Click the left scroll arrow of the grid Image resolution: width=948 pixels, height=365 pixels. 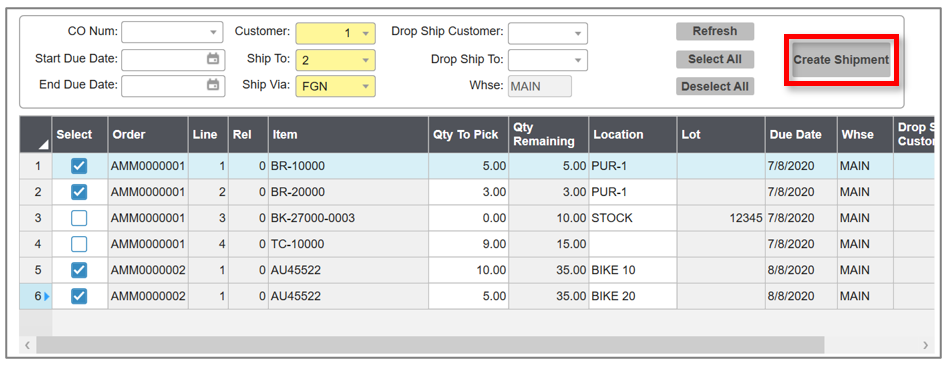coord(27,345)
